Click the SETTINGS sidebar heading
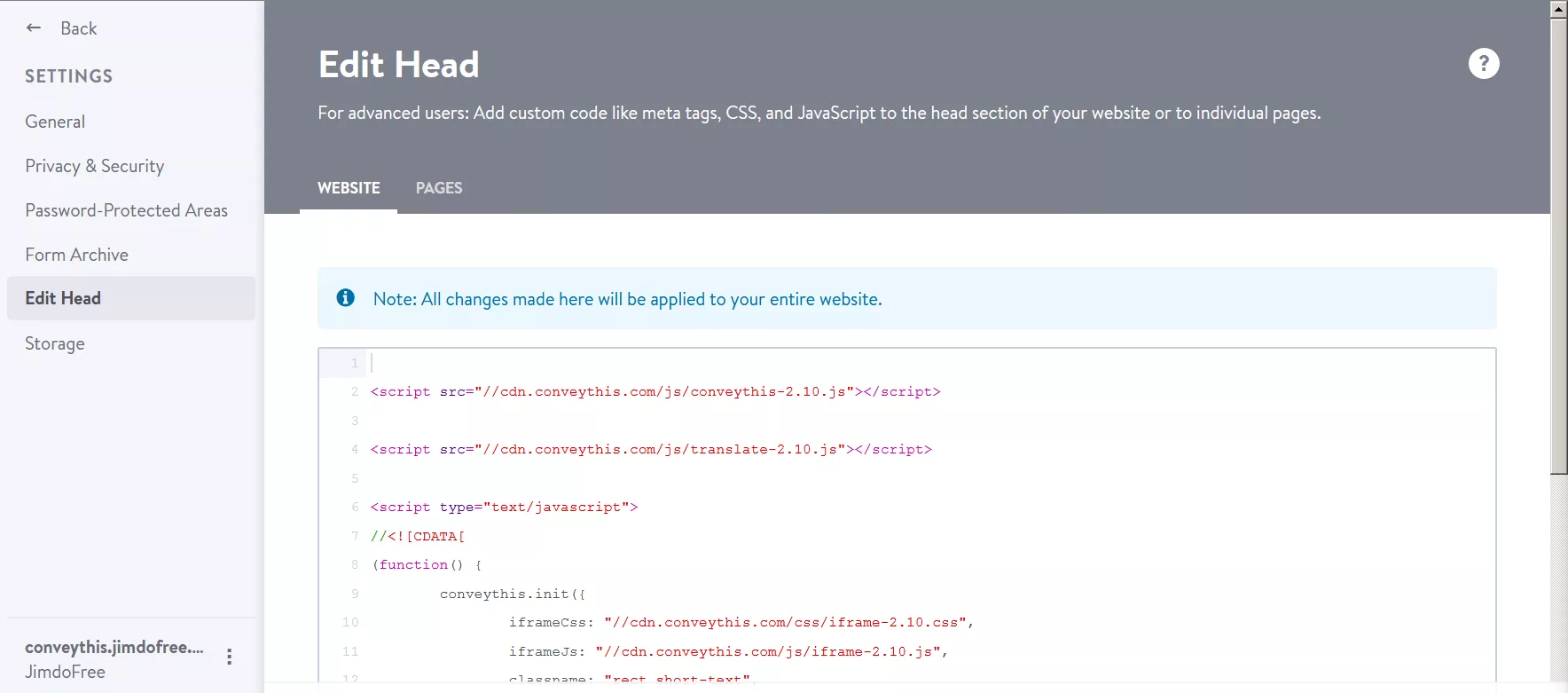Viewport: 1568px width, 693px height. pyautogui.click(x=69, y=76)
